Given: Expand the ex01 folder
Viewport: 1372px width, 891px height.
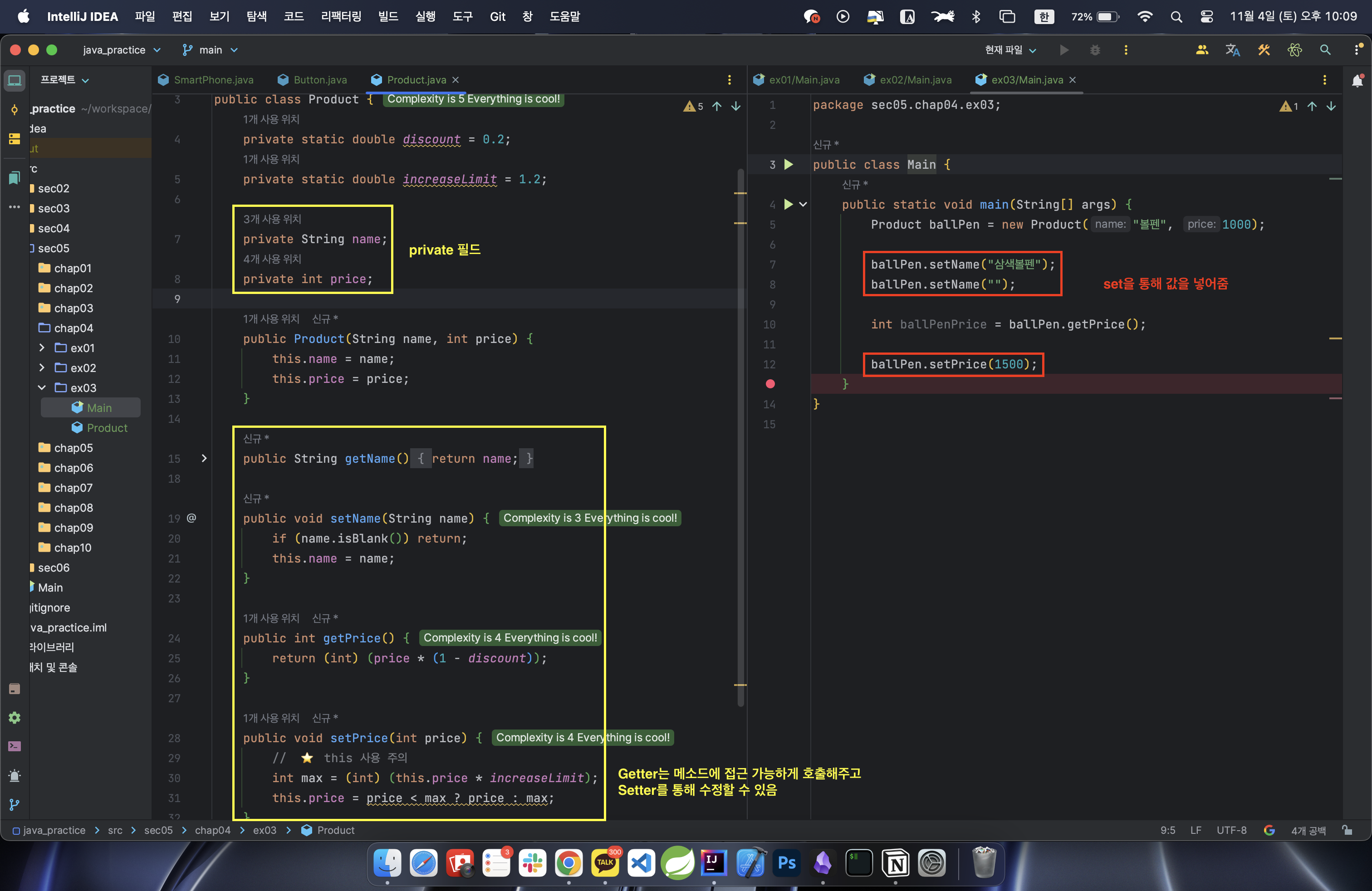Looking at the screenshot, I should [x=42, y=348].
